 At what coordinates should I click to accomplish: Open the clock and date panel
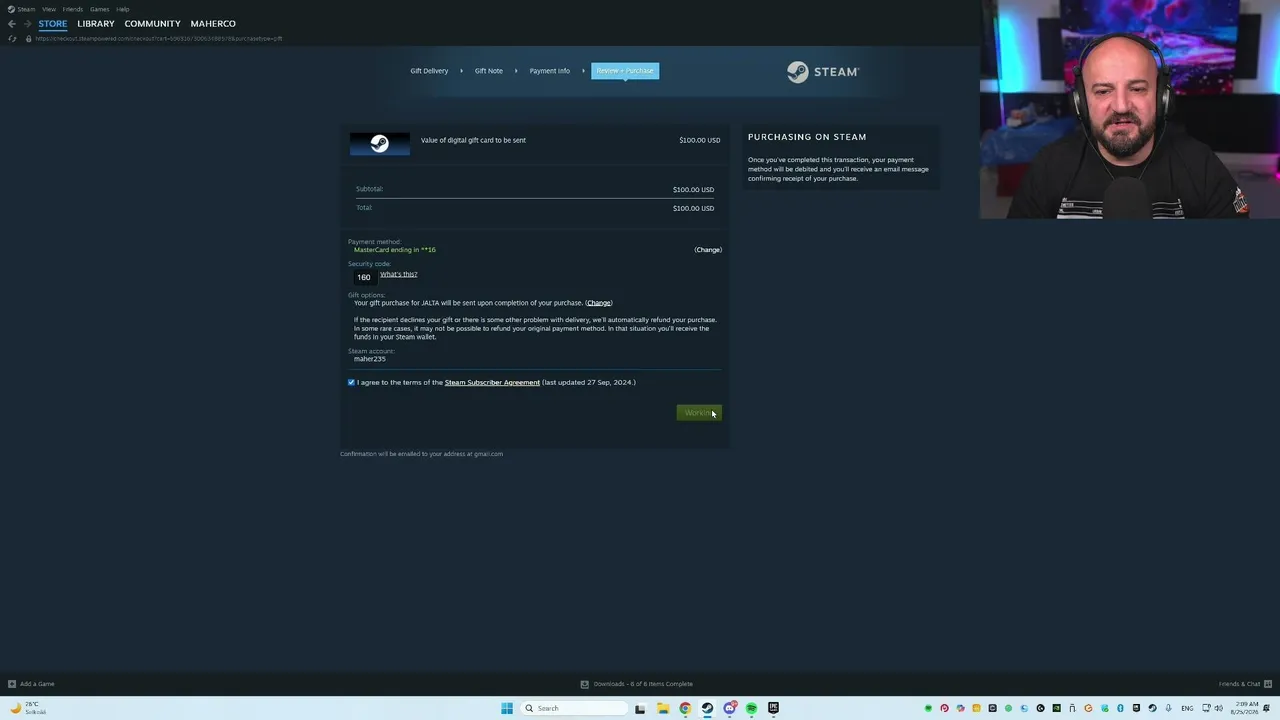click(x=1246, y=708)
